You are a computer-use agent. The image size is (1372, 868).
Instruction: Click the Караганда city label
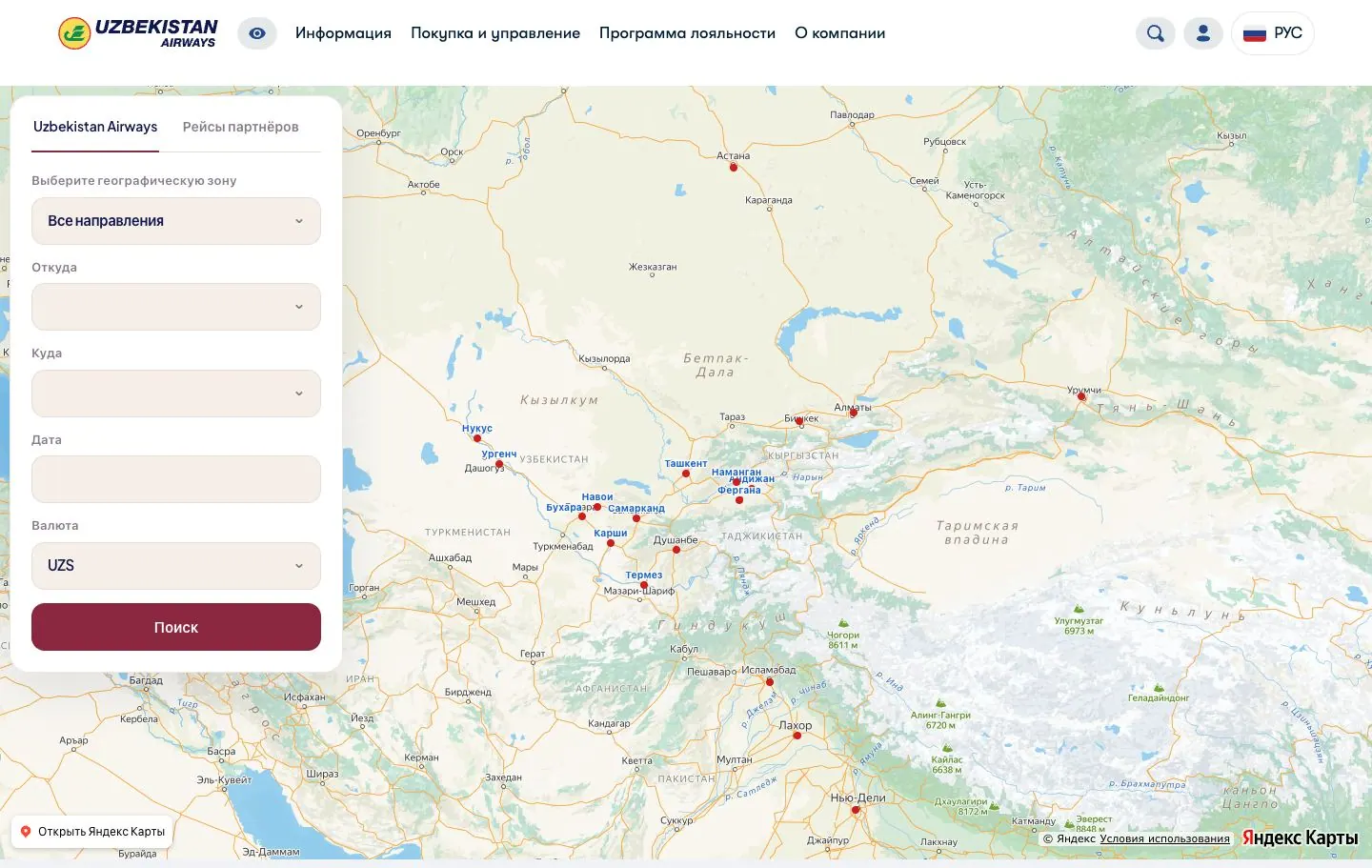point(769,200)
